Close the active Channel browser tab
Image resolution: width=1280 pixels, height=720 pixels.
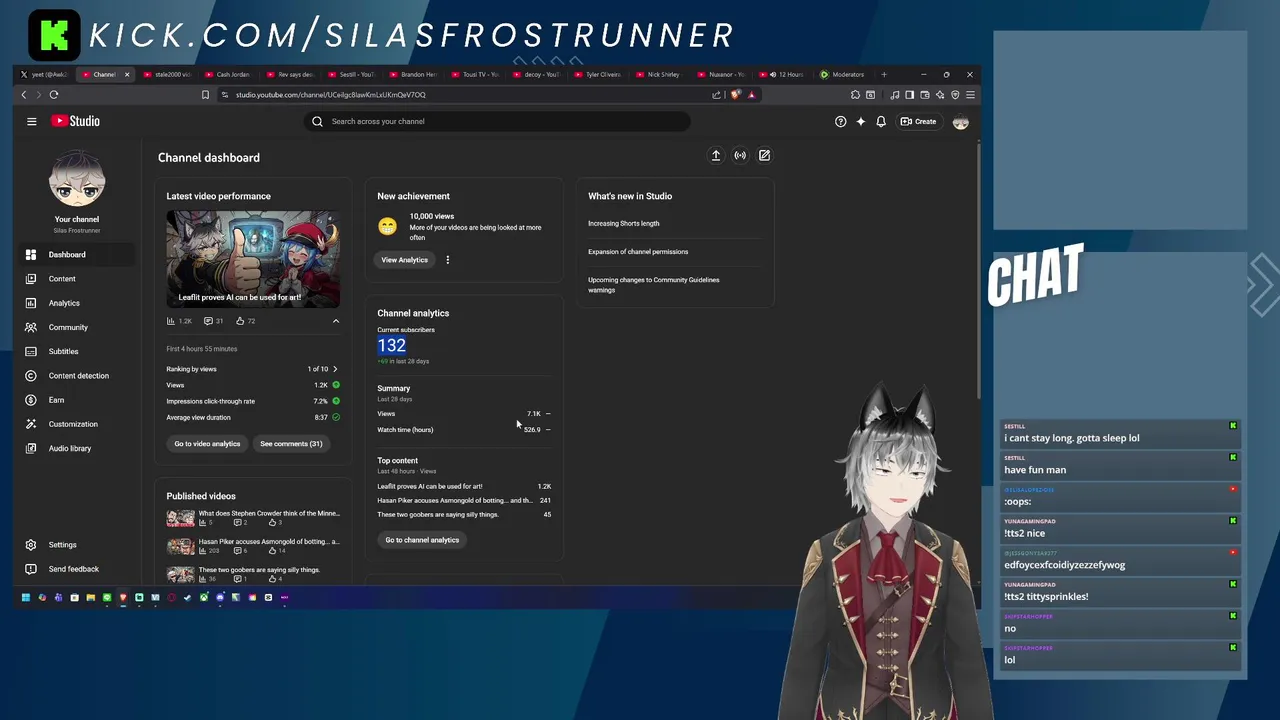pos(127,74)
